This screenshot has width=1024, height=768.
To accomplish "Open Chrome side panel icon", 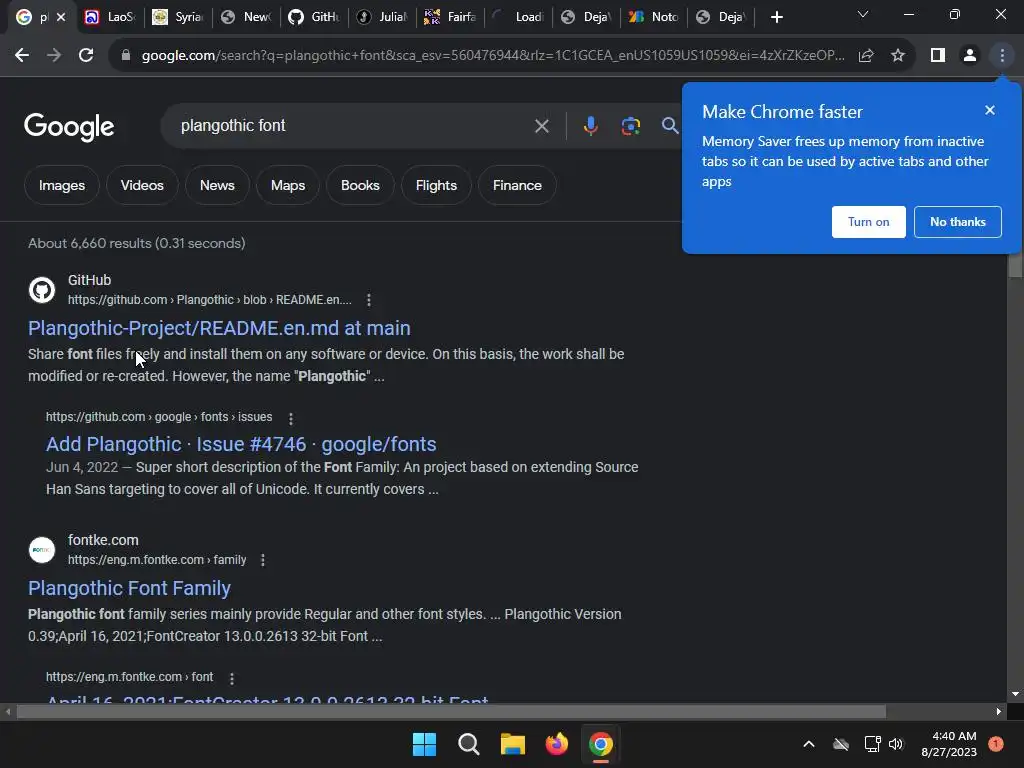I will click(938, 56).
